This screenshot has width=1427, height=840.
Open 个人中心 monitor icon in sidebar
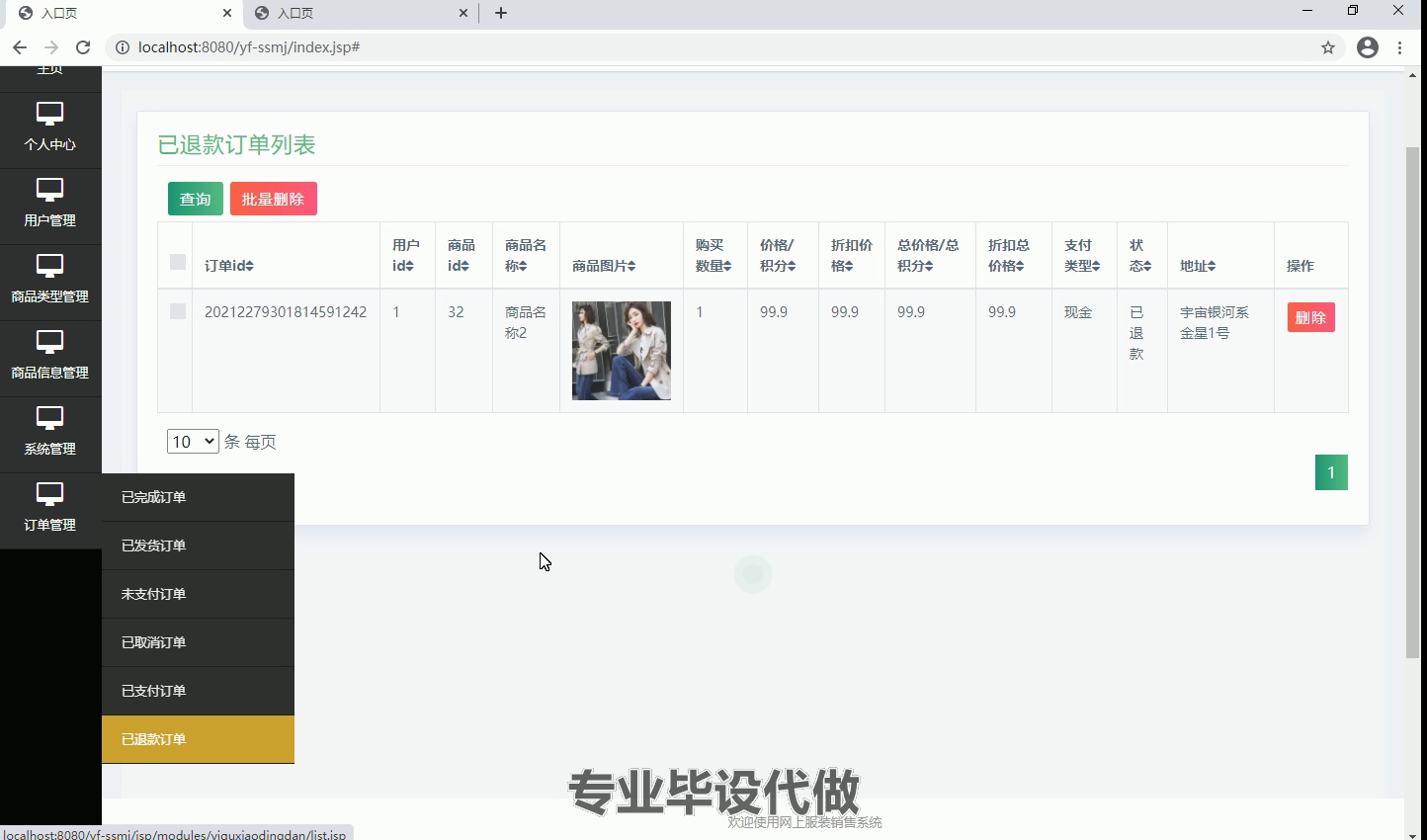point(49,114)
